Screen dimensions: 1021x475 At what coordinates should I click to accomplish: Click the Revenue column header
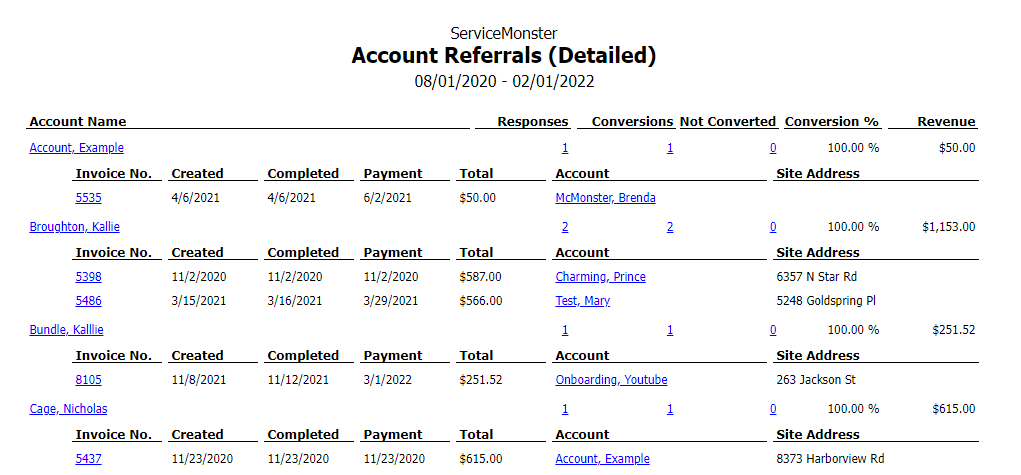[x=947, y=122]
